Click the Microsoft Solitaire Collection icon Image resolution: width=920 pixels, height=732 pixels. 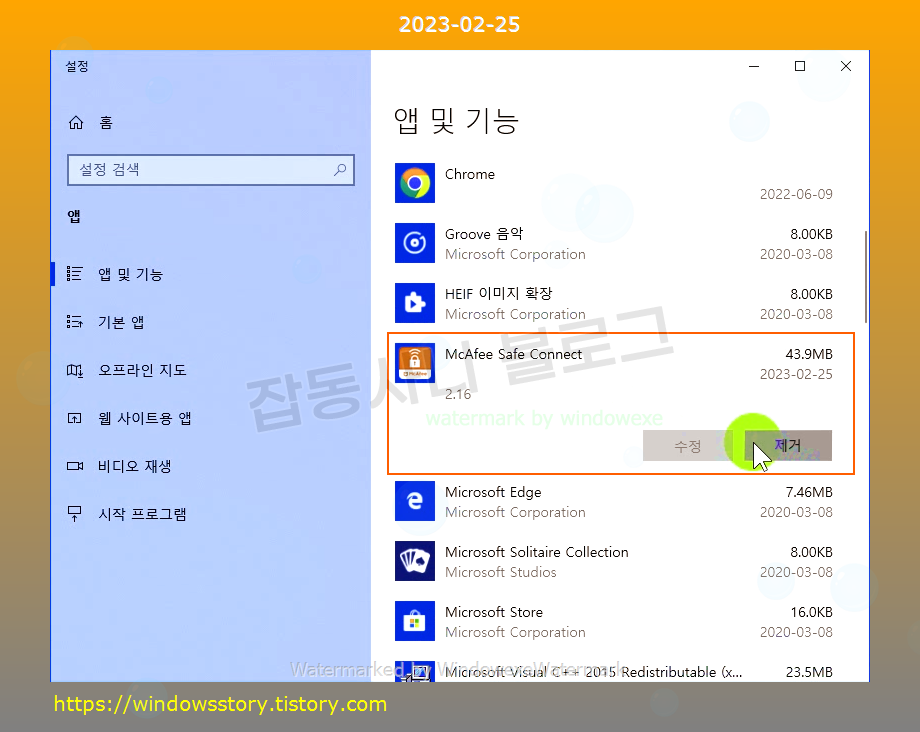tap(415, 561)
